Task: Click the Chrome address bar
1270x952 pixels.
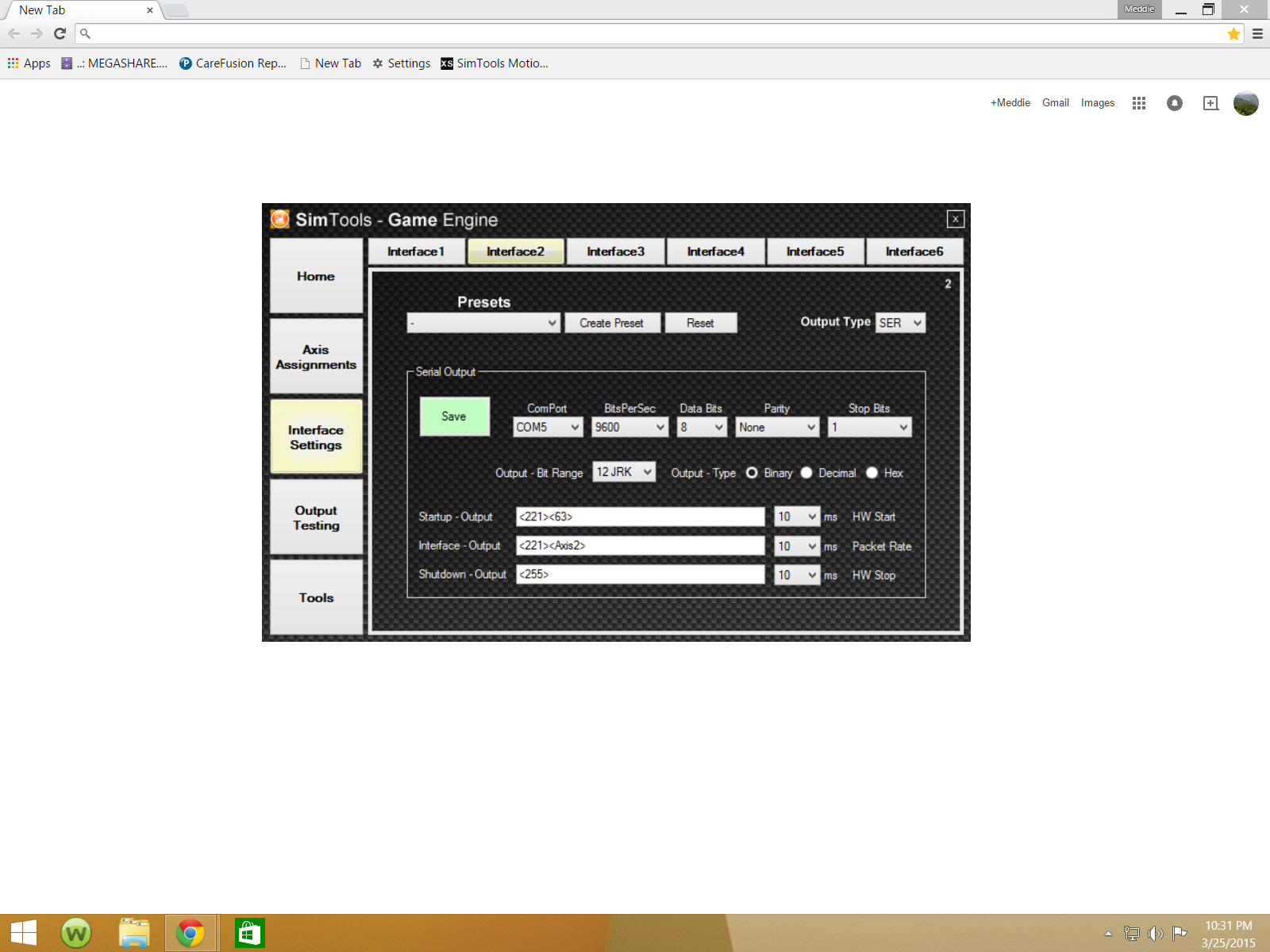Action: [659, 33]
